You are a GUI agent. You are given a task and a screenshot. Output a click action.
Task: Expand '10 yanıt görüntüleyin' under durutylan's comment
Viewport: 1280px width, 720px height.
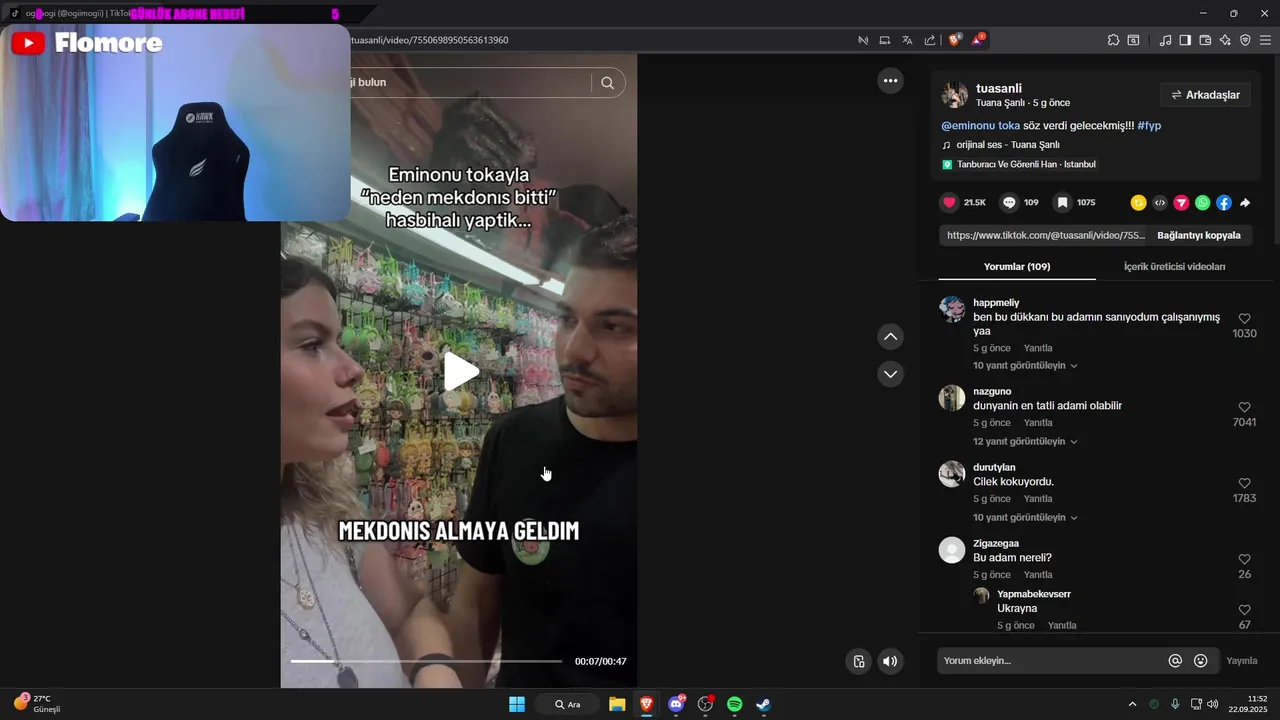point(1025,518)
